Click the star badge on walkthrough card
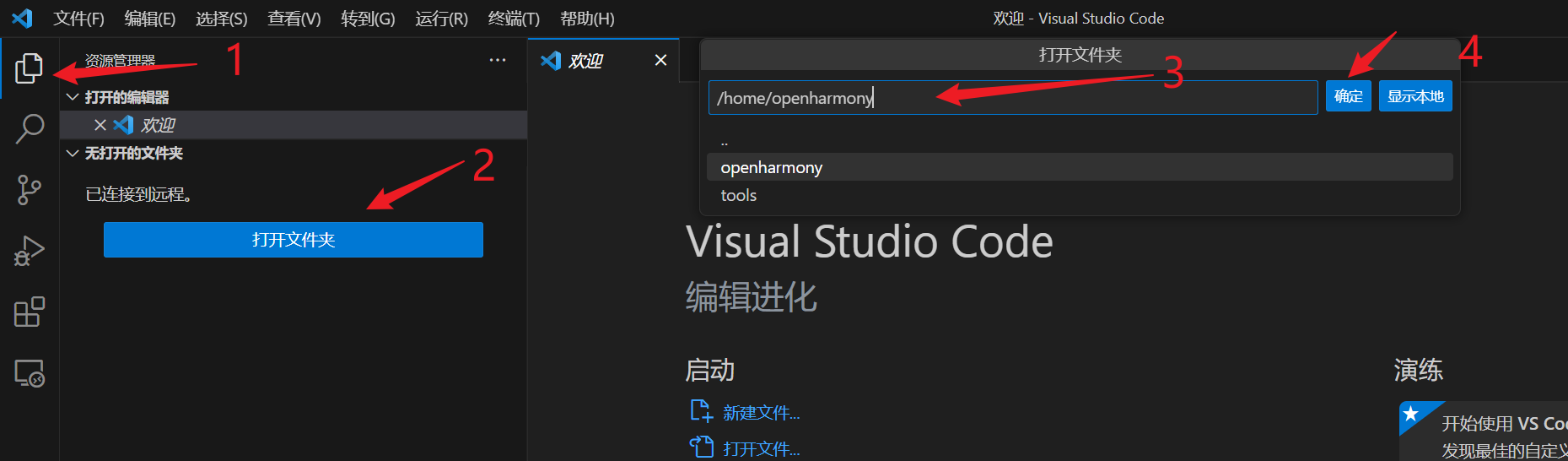1568x461 pixels. click(1411, 414)
